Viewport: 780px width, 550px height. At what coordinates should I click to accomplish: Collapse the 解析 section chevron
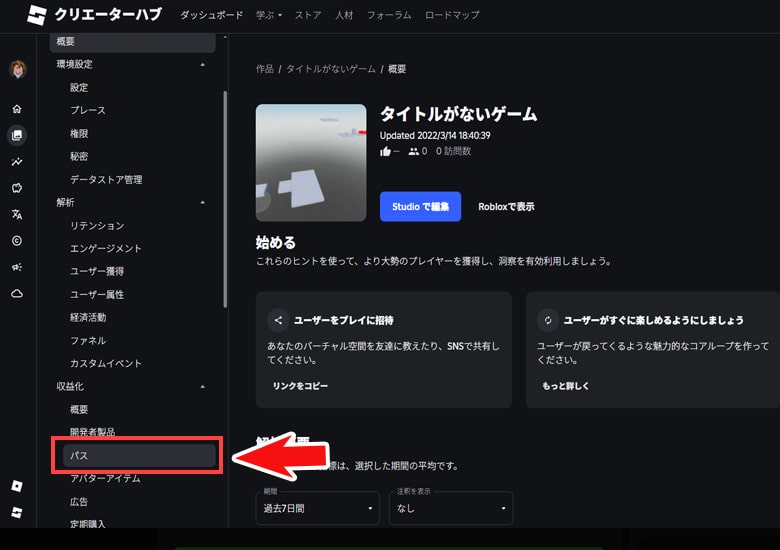point(203,202)
